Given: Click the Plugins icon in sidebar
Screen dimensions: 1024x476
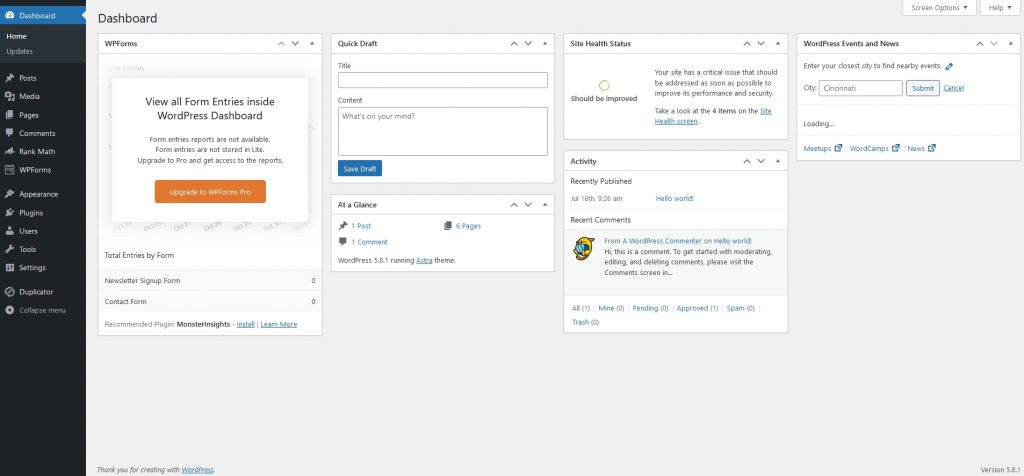Looking at the screenshot, I should coord(10,213).
